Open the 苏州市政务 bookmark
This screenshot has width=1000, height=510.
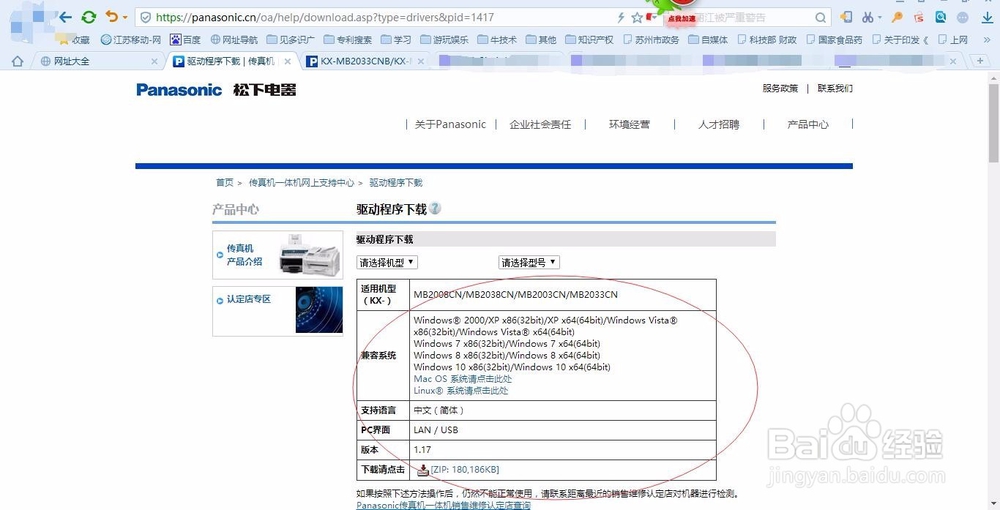pos(651,40)
